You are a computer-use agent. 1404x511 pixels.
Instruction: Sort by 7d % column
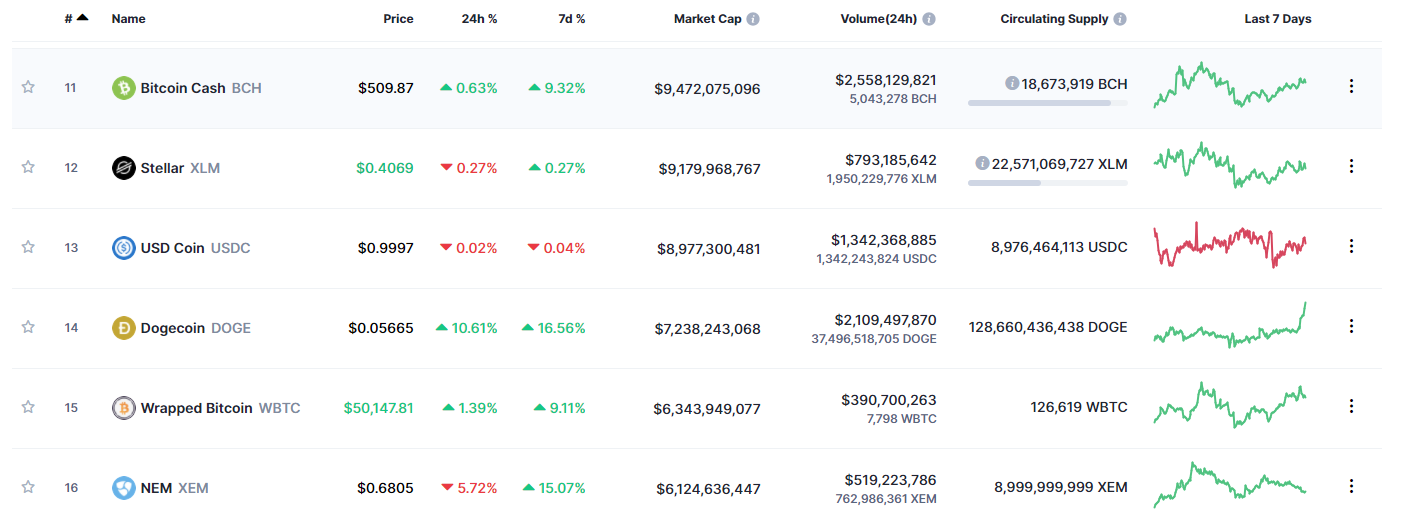tap(571, 19)
